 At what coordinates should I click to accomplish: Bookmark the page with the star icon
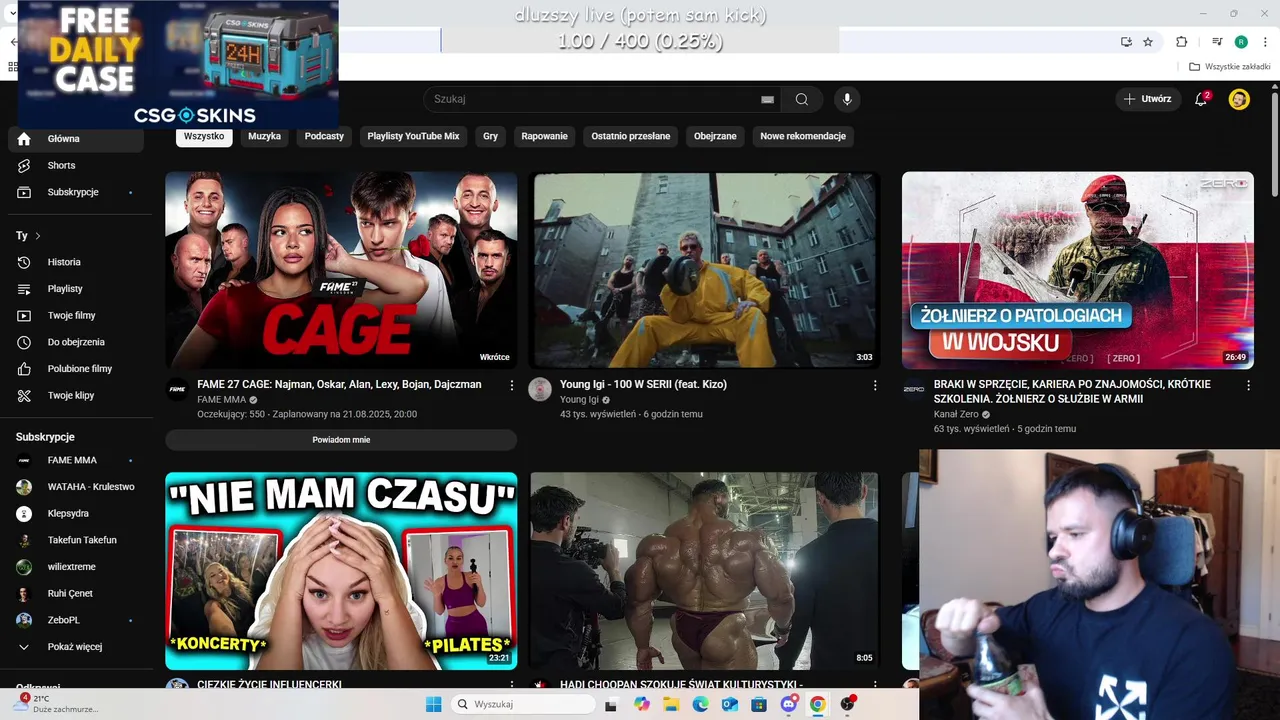coord(1148,42)
